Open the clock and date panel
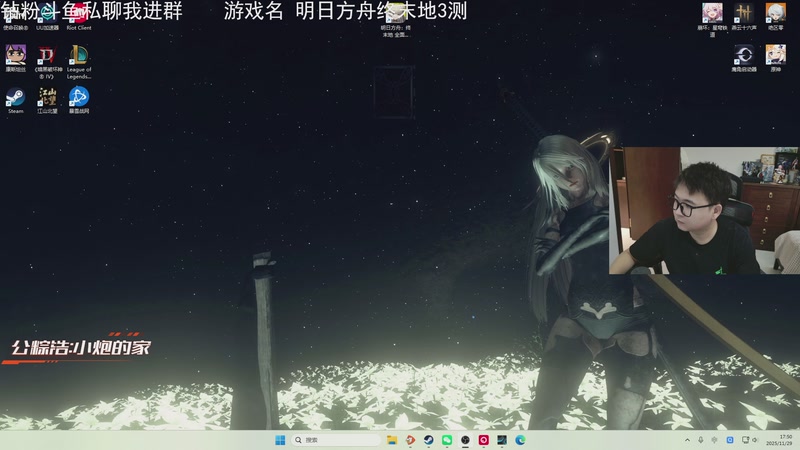 (779, 440)
